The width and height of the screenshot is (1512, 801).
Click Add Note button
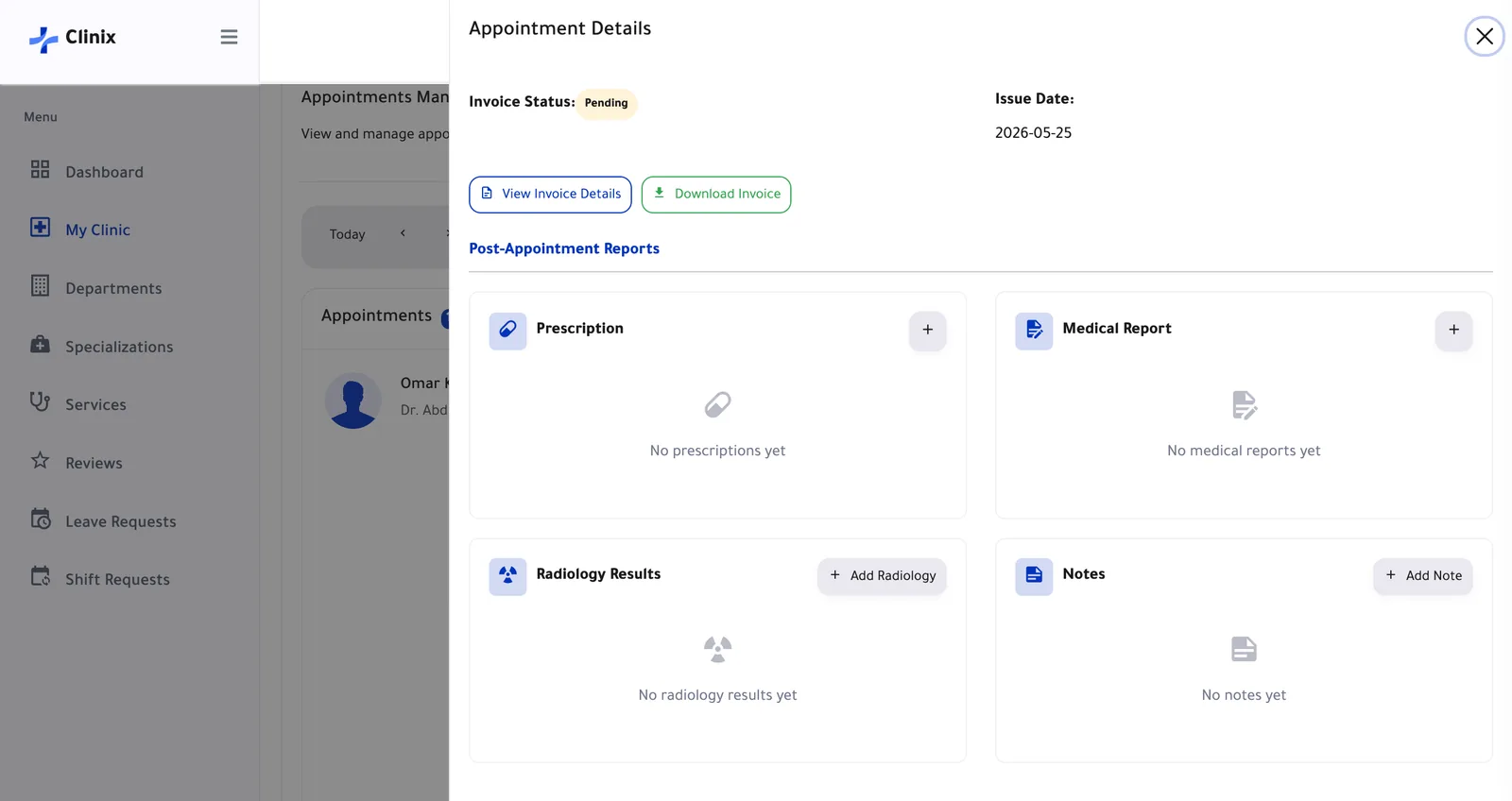(1422, 576)
